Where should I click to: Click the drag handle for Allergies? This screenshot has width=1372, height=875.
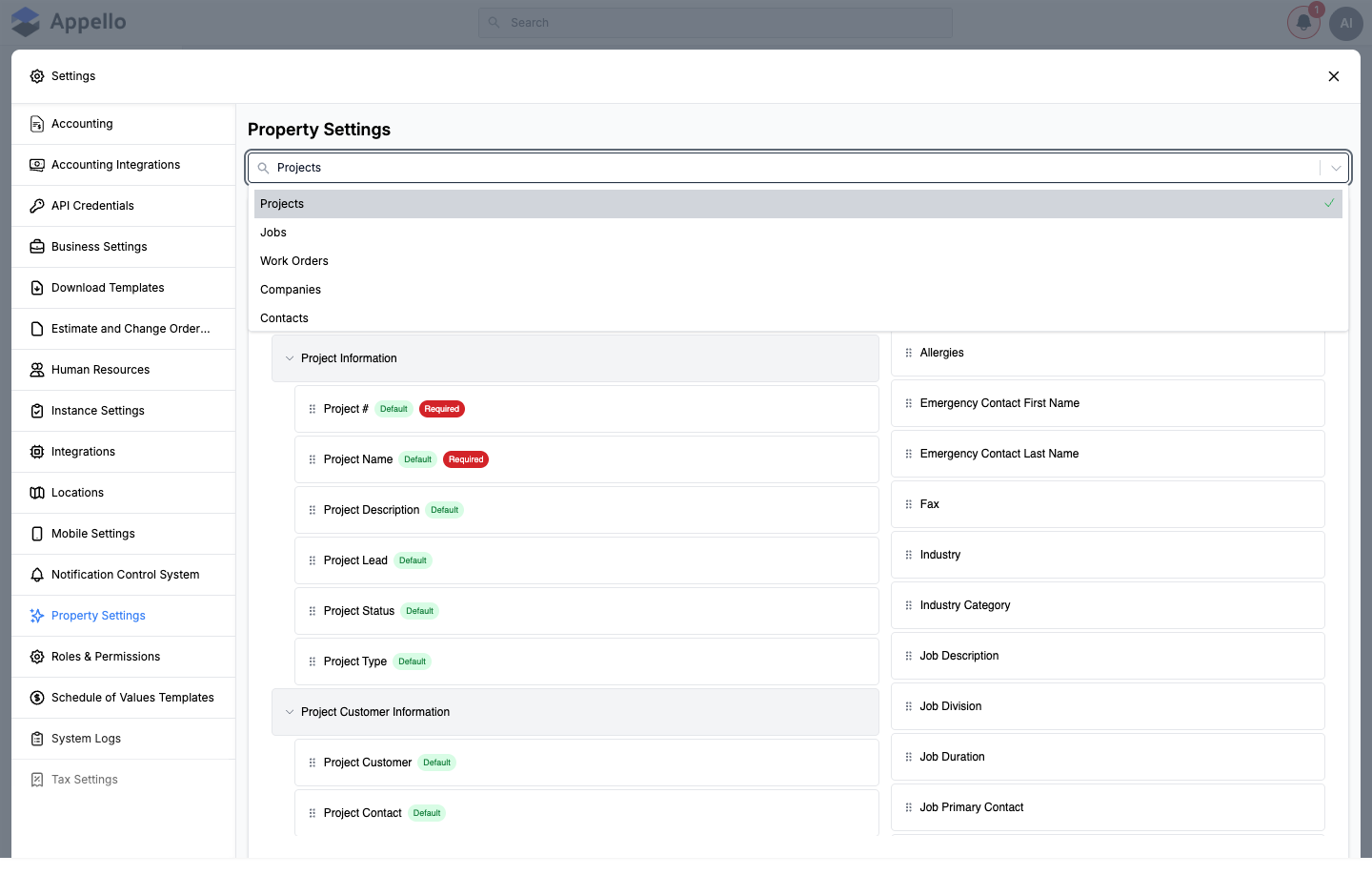[x=909, y=353]
